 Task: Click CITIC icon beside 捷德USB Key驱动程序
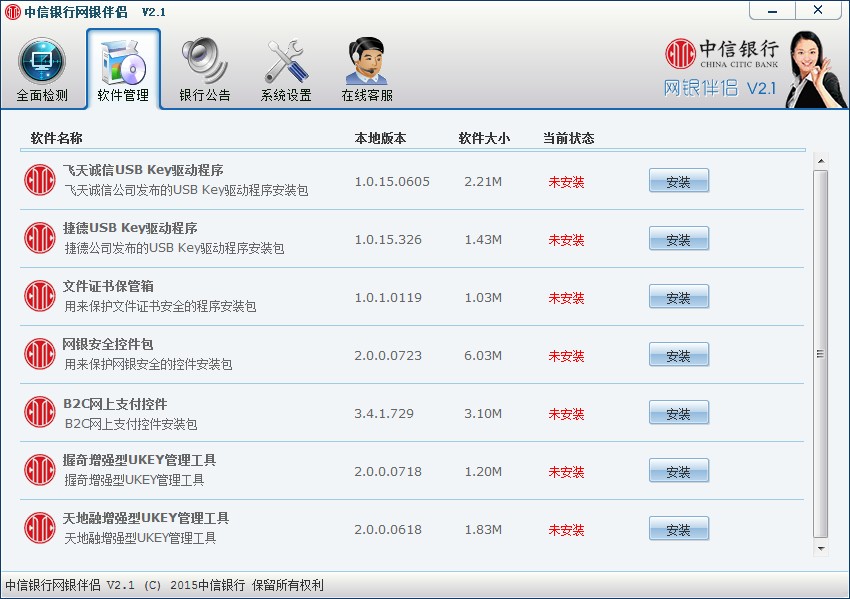point(40,239)
